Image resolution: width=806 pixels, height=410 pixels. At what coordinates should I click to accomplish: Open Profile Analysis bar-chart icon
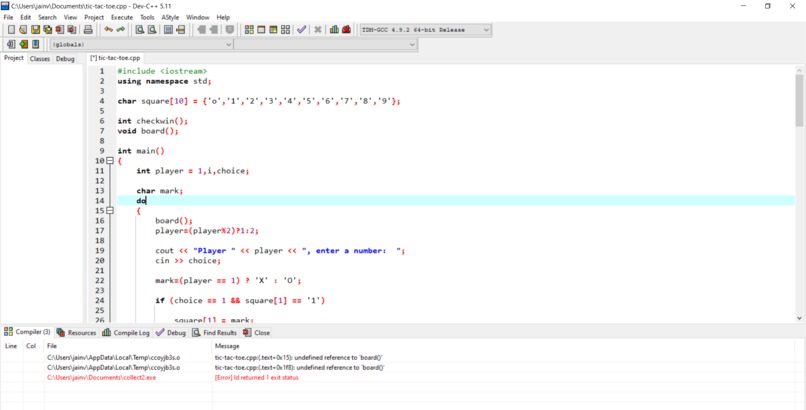[335, 30]
